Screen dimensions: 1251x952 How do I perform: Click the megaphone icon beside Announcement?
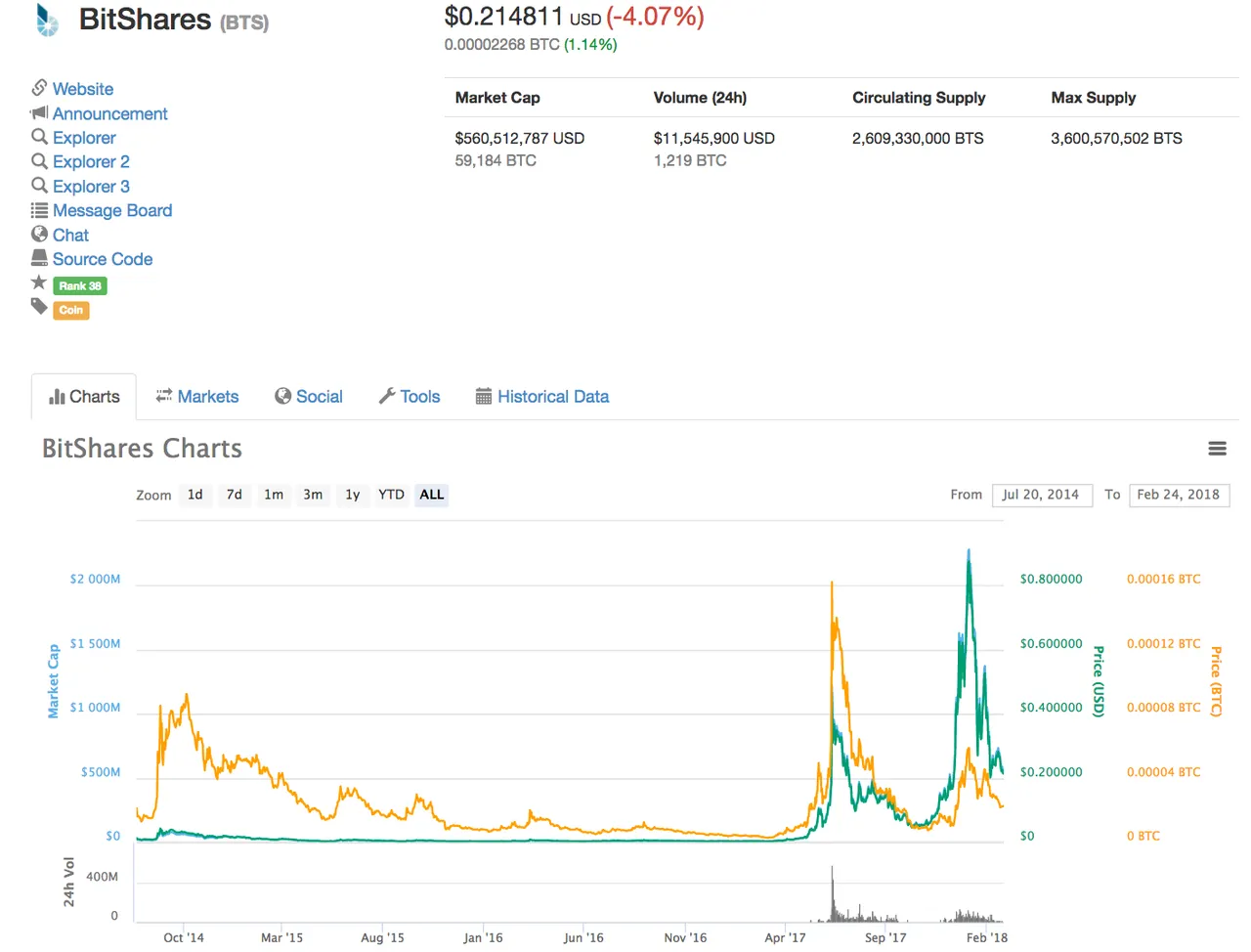tap(39, 113)
